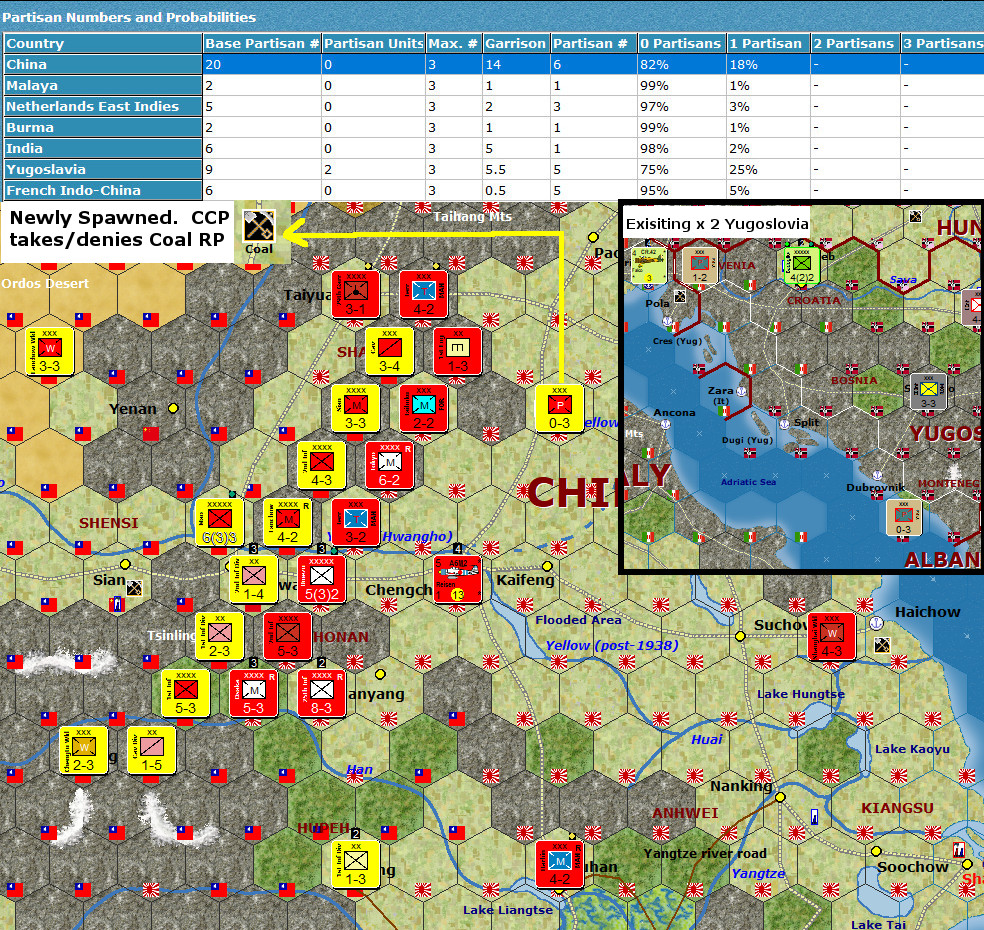Image resolution: width=984 pixels, height=930 pixels.
Task: Click Yugoslavia 25% probability cell
Action: pos(768,169)
